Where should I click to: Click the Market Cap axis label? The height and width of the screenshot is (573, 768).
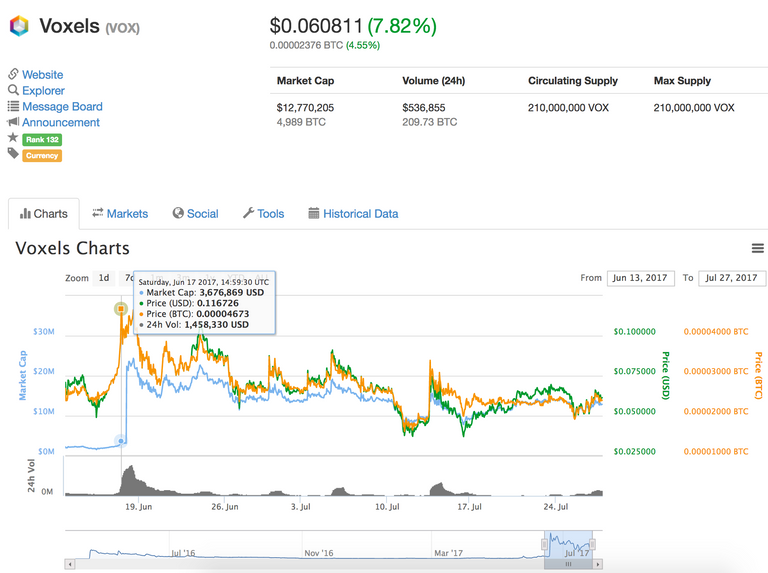[23, 376]
